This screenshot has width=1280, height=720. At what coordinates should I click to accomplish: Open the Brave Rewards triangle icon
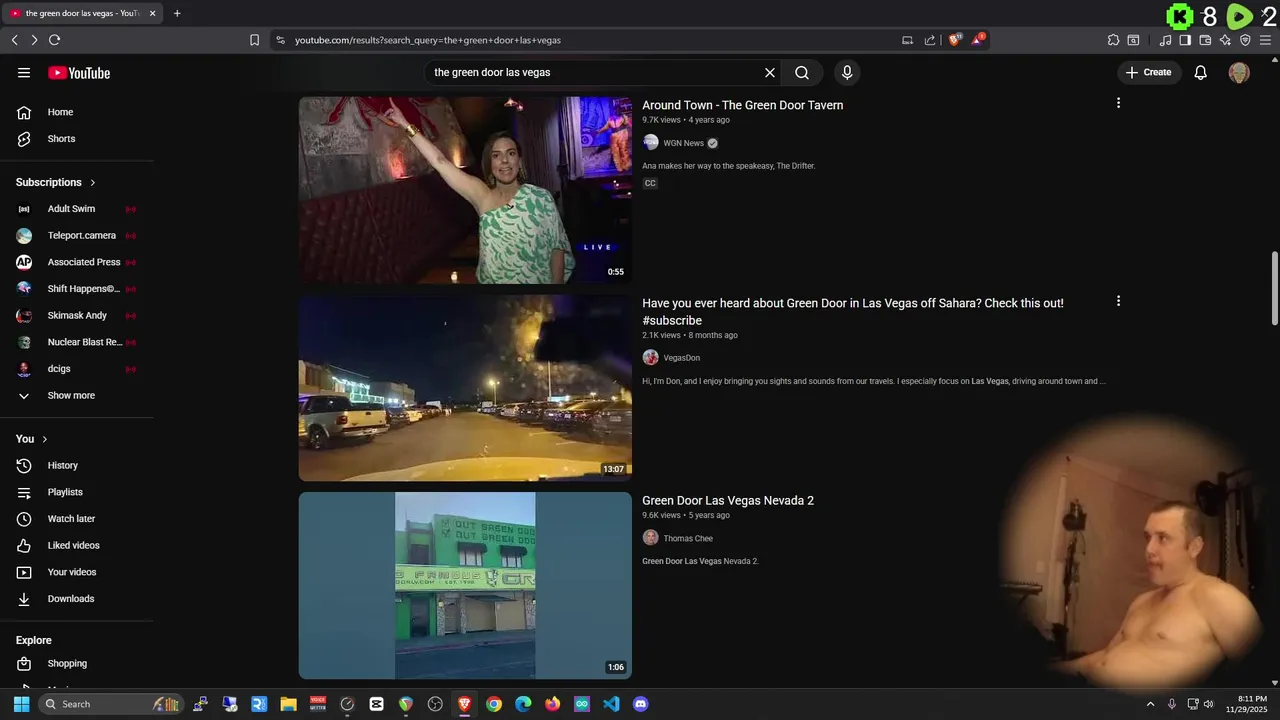pyautogui.click(x=977, y=40)
